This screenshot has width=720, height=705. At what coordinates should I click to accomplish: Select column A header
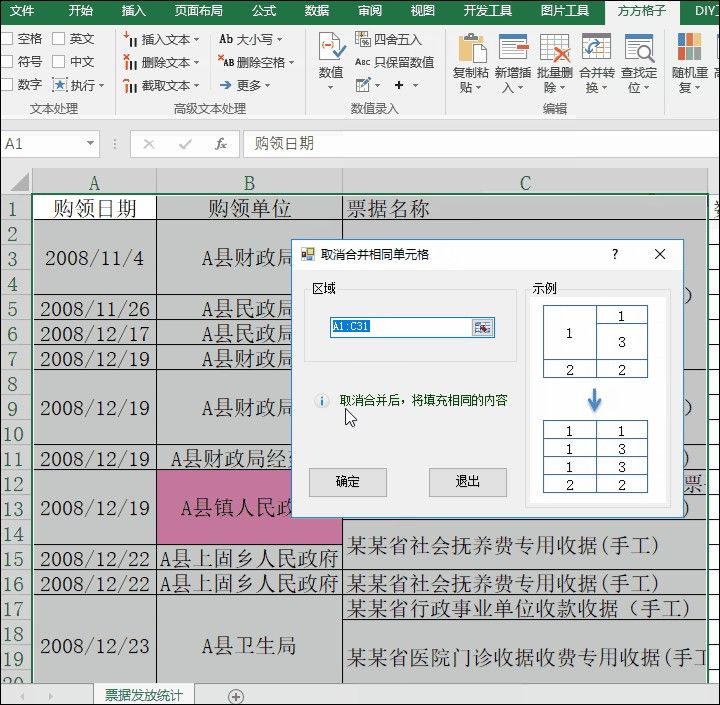click(x=94, y=183)
